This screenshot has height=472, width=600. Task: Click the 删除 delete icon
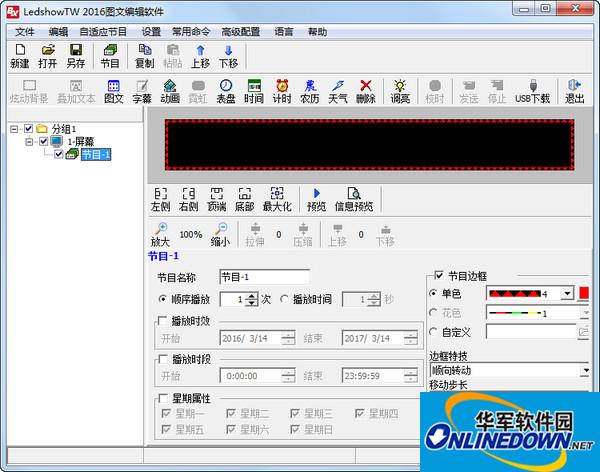point(366,91)
